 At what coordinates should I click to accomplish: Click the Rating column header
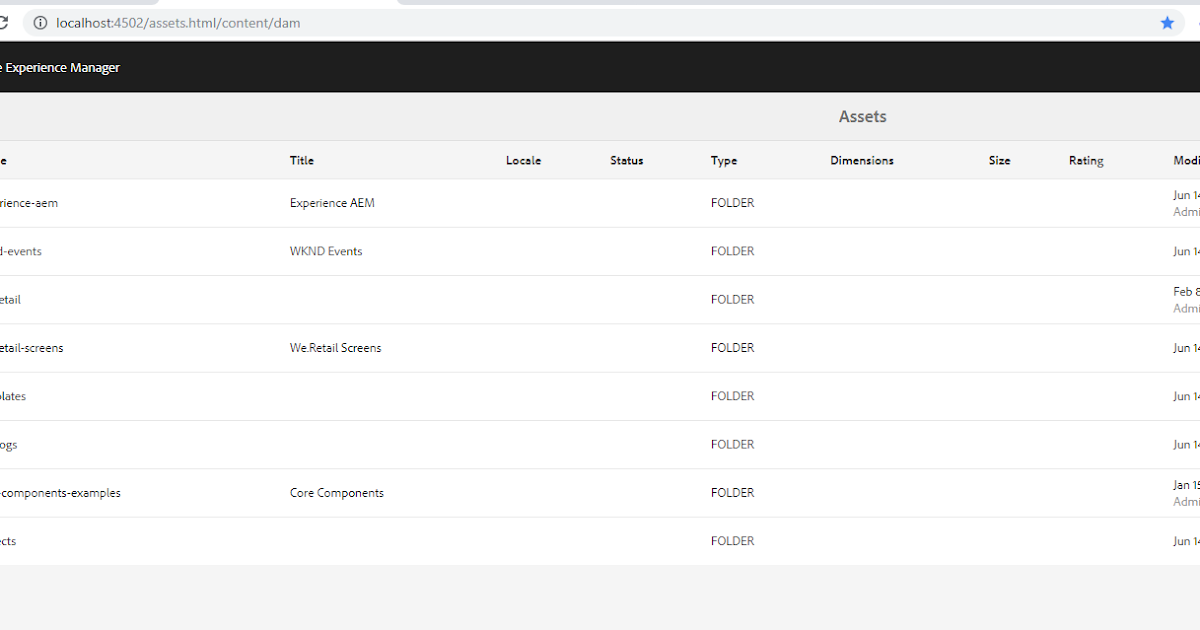[x=1086, y=160]
